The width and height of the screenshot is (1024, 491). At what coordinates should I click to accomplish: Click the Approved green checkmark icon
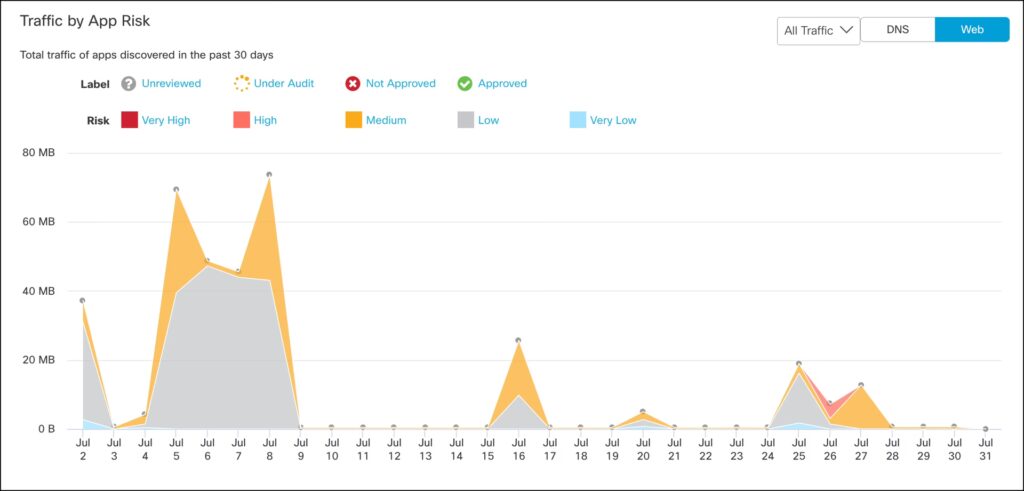(x=465, y=84)
